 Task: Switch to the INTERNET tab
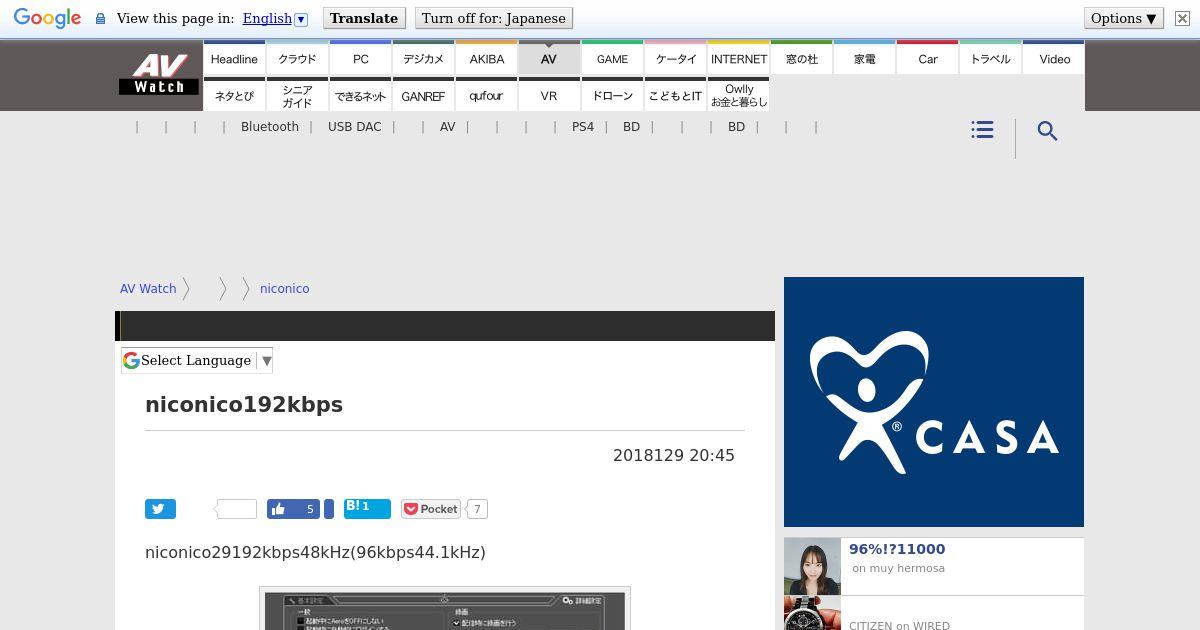[738, 58]
